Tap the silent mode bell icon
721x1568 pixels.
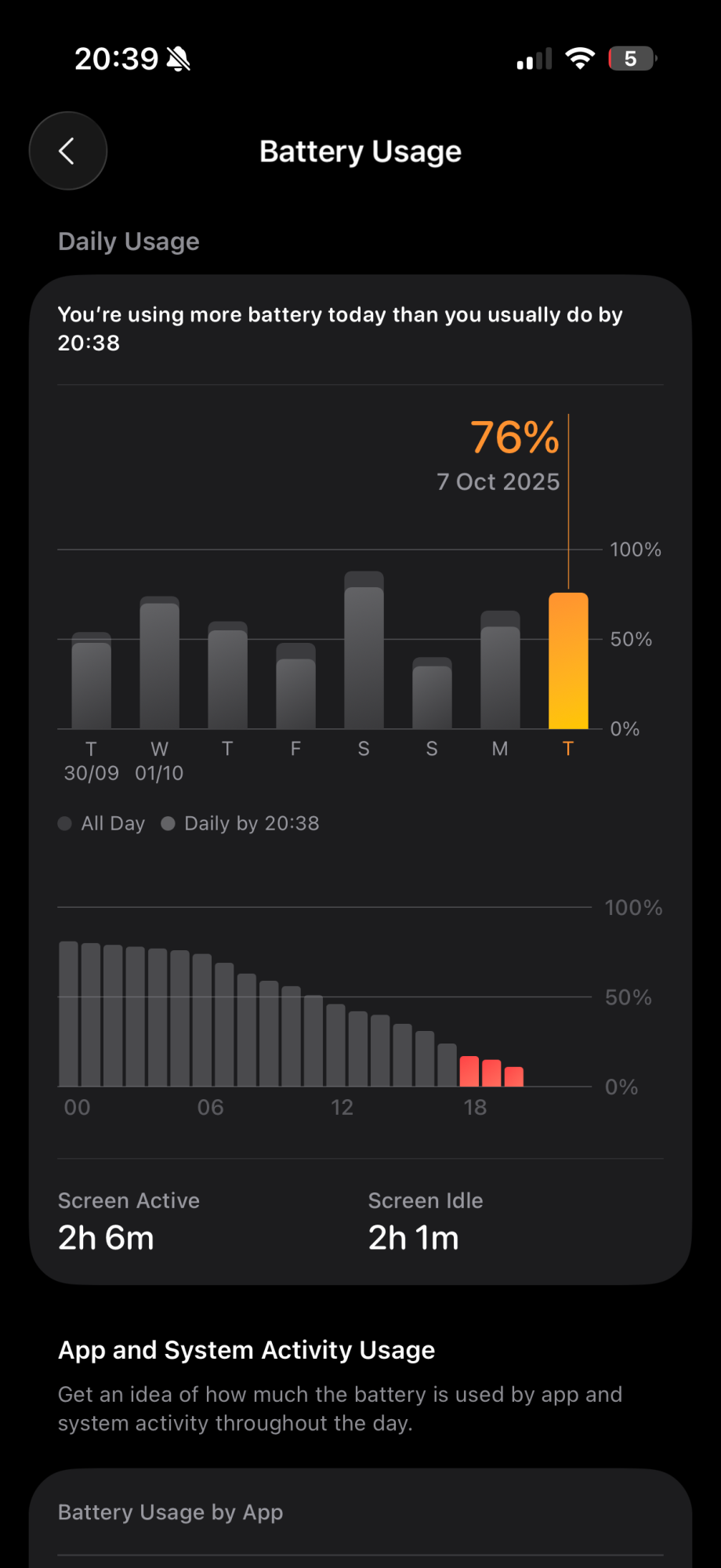(x=179, y=59)
